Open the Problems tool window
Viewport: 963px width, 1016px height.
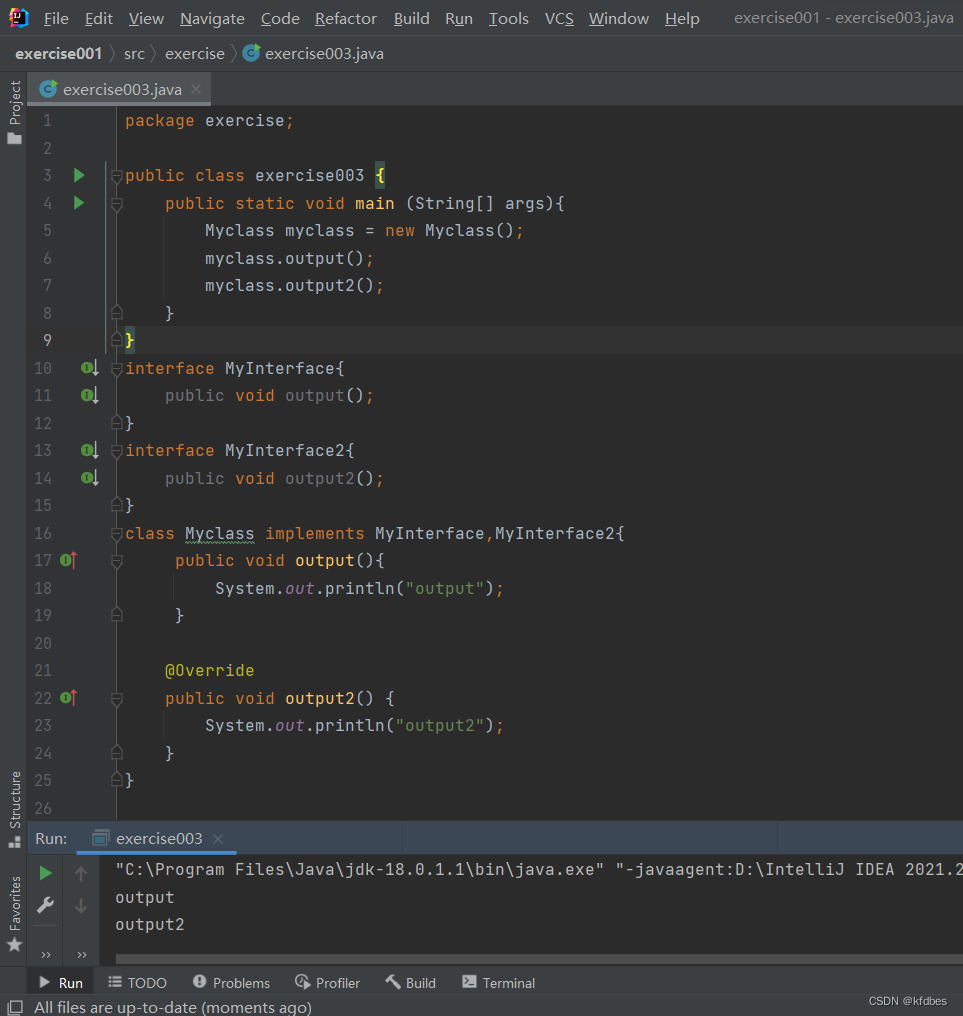coord(231,983)
